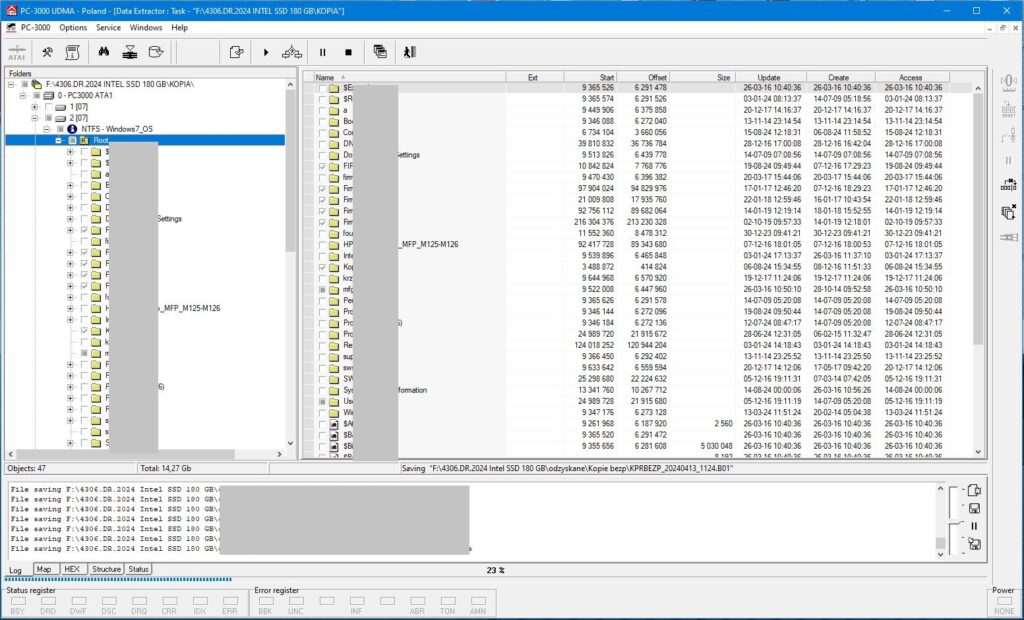This screenshot has width=1024, height=620.
Task: Switch to the Structure tab
Action: (x=106, y=569)
